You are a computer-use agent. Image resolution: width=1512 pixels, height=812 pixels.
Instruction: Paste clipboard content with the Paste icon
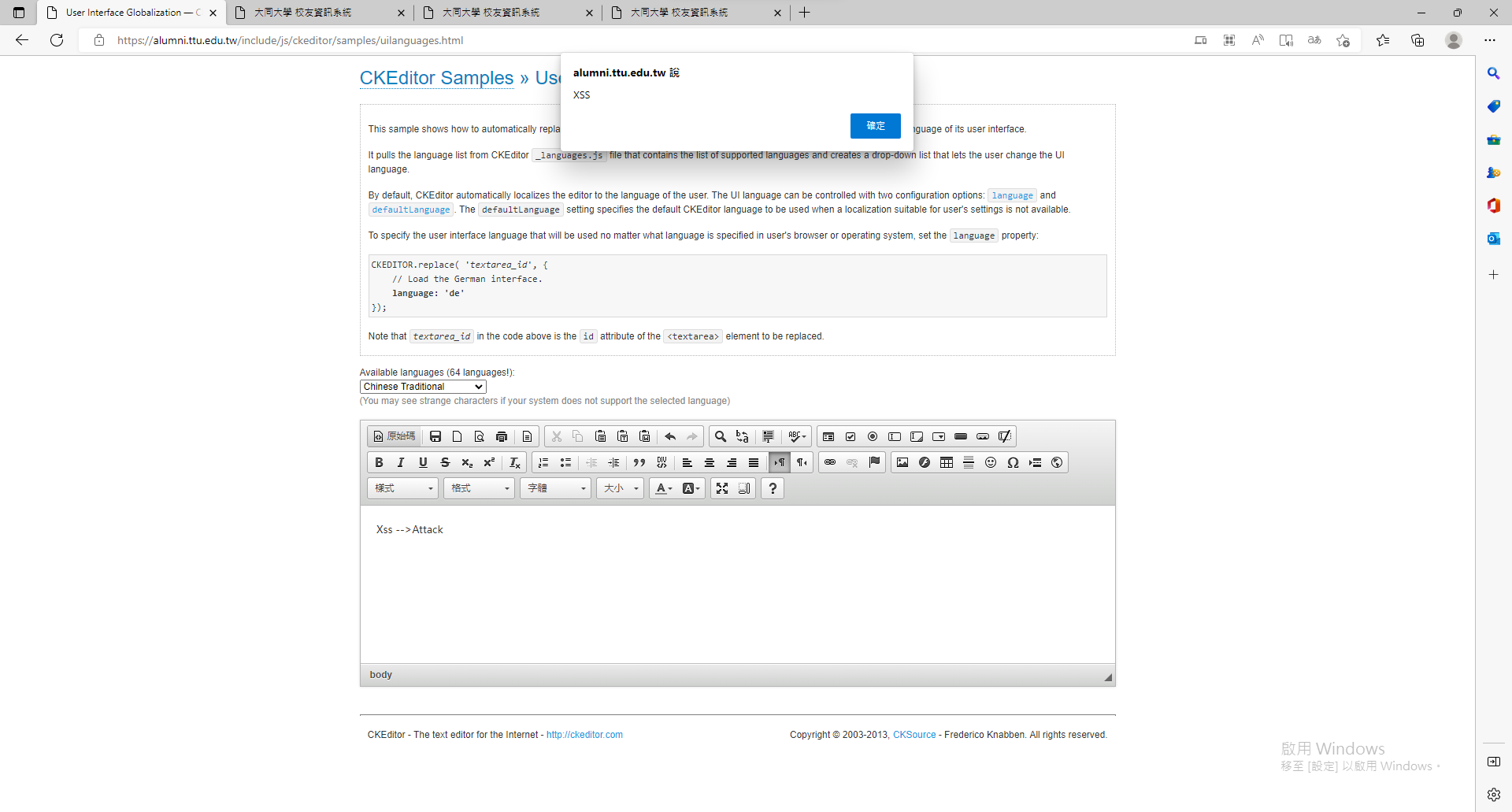pos(601,436)
